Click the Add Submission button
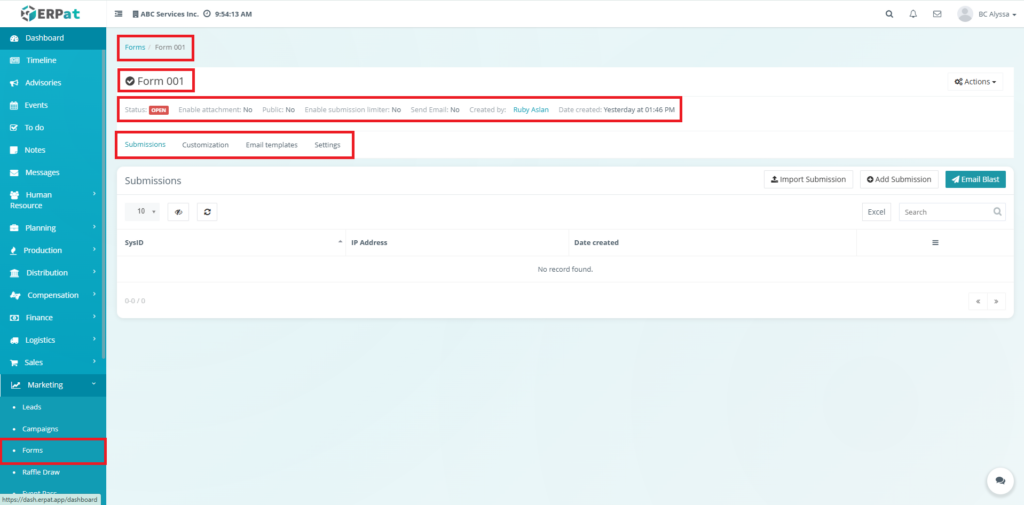Image resolution: width=1024 pixels, height=505 pixels. click(899, 179)
